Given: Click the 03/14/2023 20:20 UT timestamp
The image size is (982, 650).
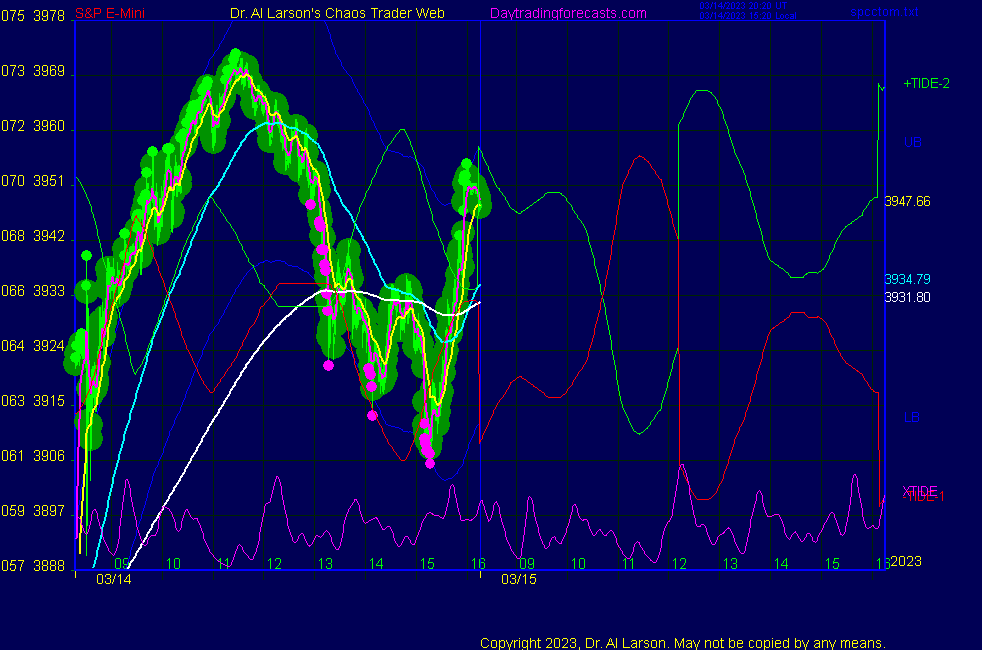Looking at the screenshot, I should click(x=743, y=6).
